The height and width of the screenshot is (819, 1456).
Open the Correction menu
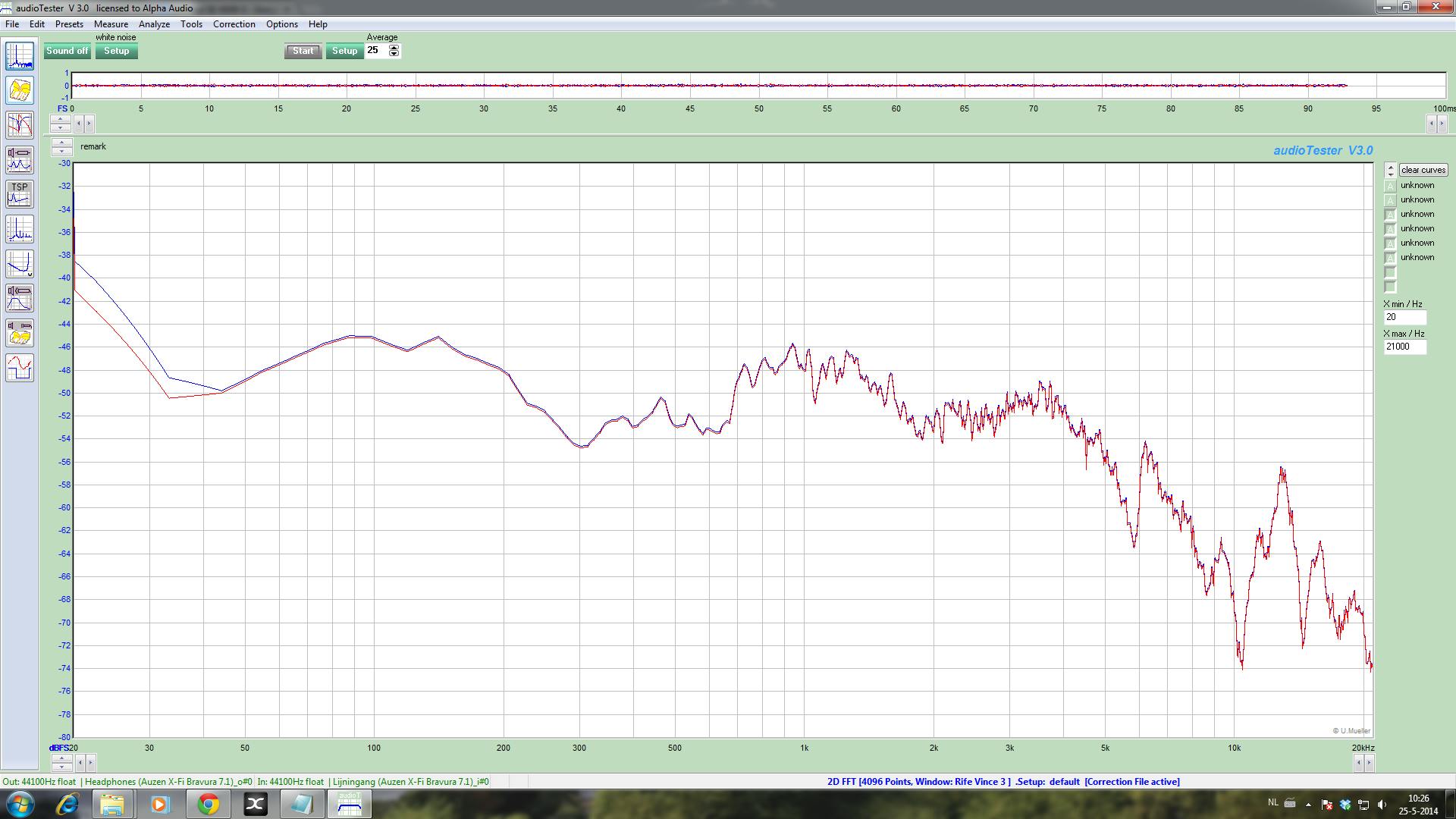coord(234,24)
